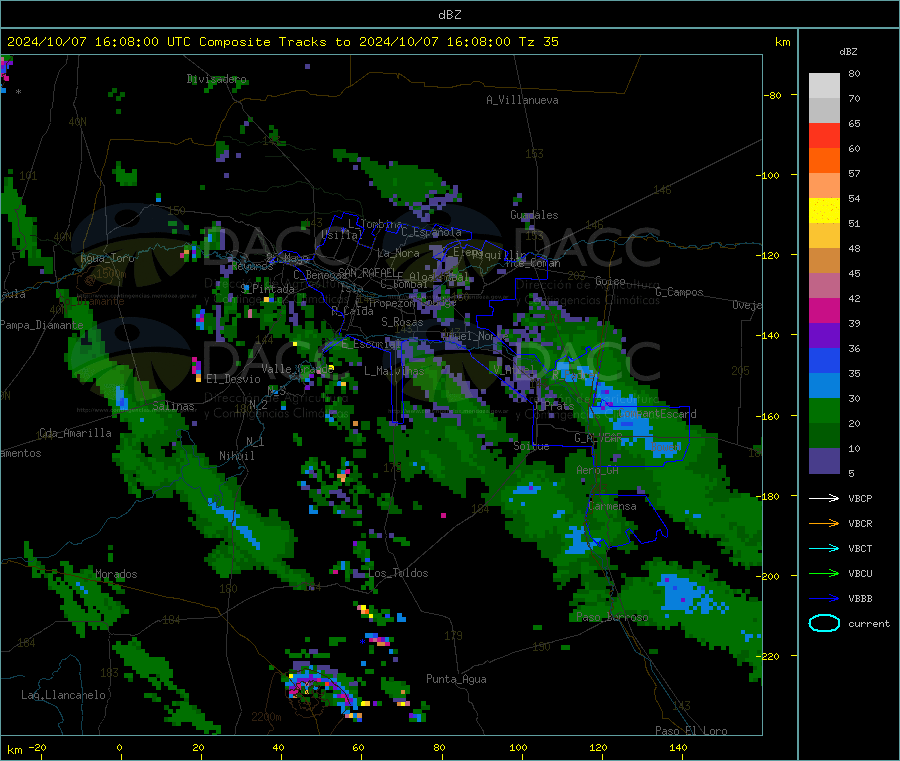Click the Pampa_Diamante map label
The width and height of the screenshot is (900, 761).
(x=41, y=325)
